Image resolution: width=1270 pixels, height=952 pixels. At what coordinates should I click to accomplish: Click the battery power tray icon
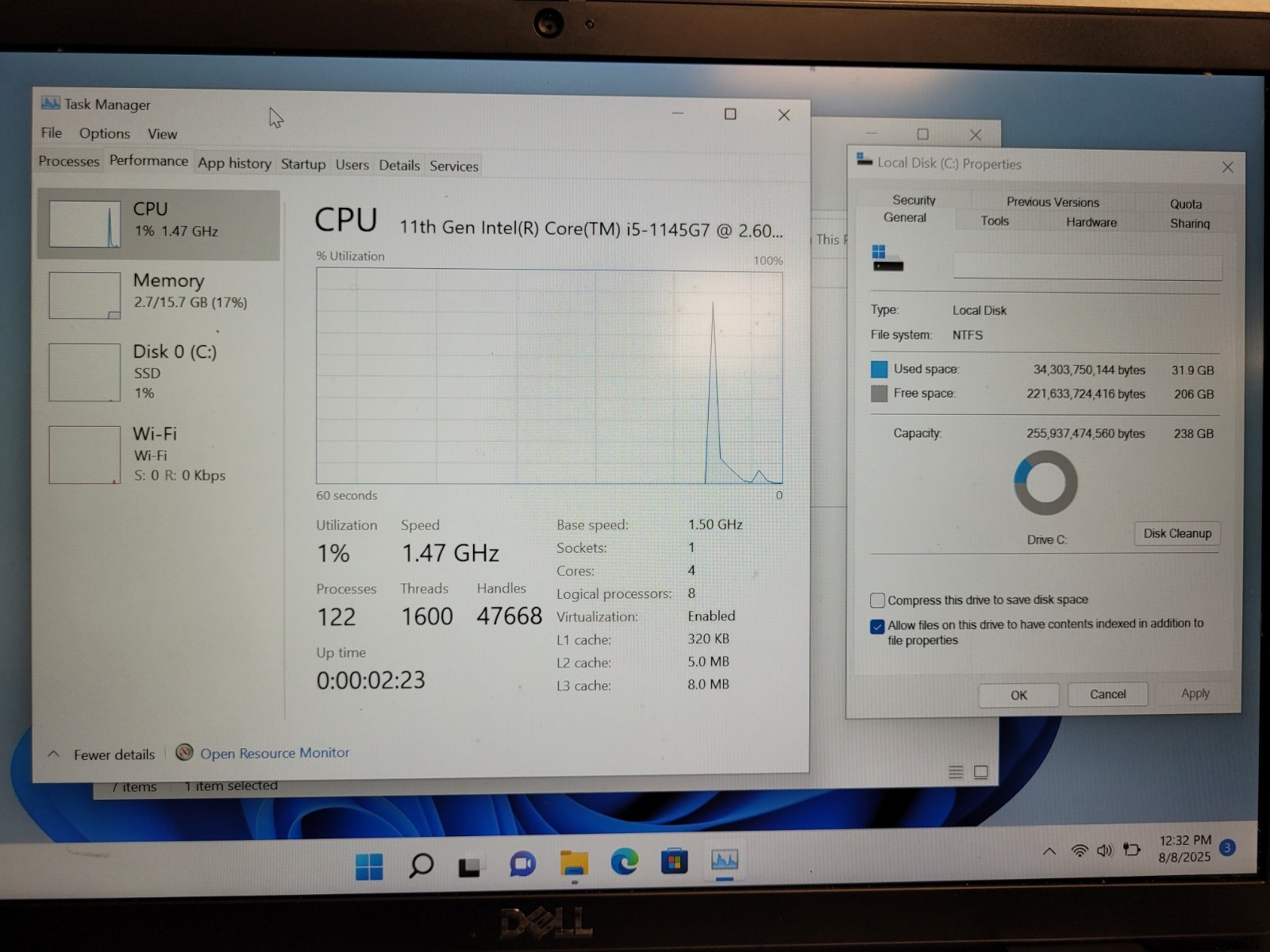(x=1132, y=850)
